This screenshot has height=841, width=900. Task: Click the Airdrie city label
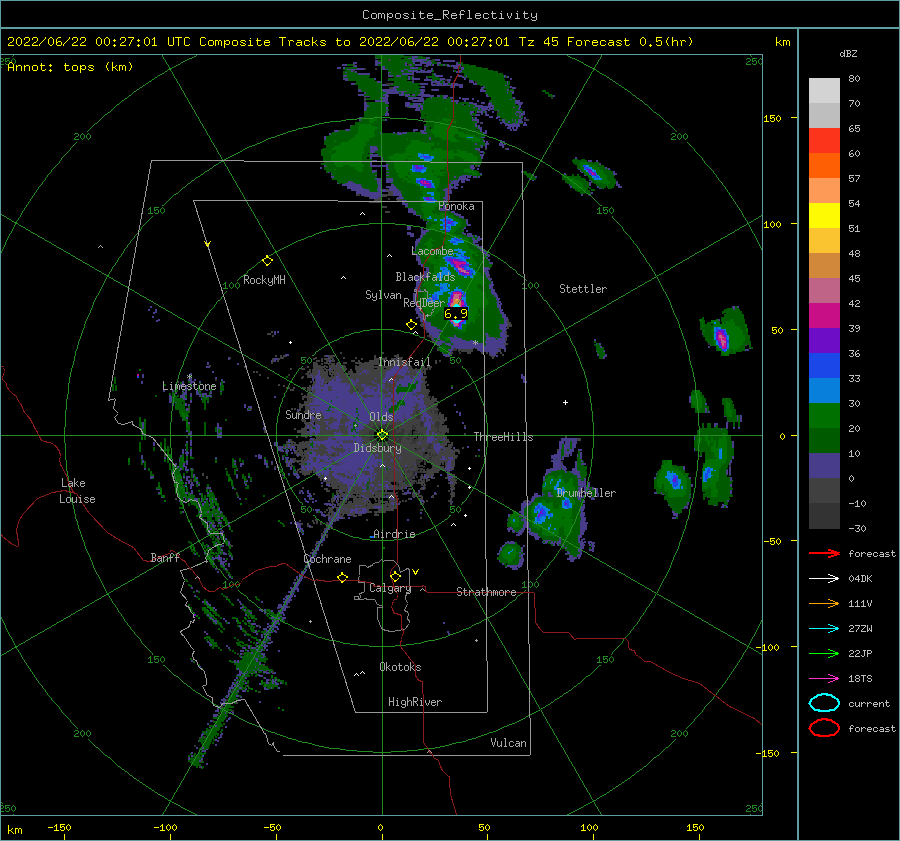coord(394,534)
